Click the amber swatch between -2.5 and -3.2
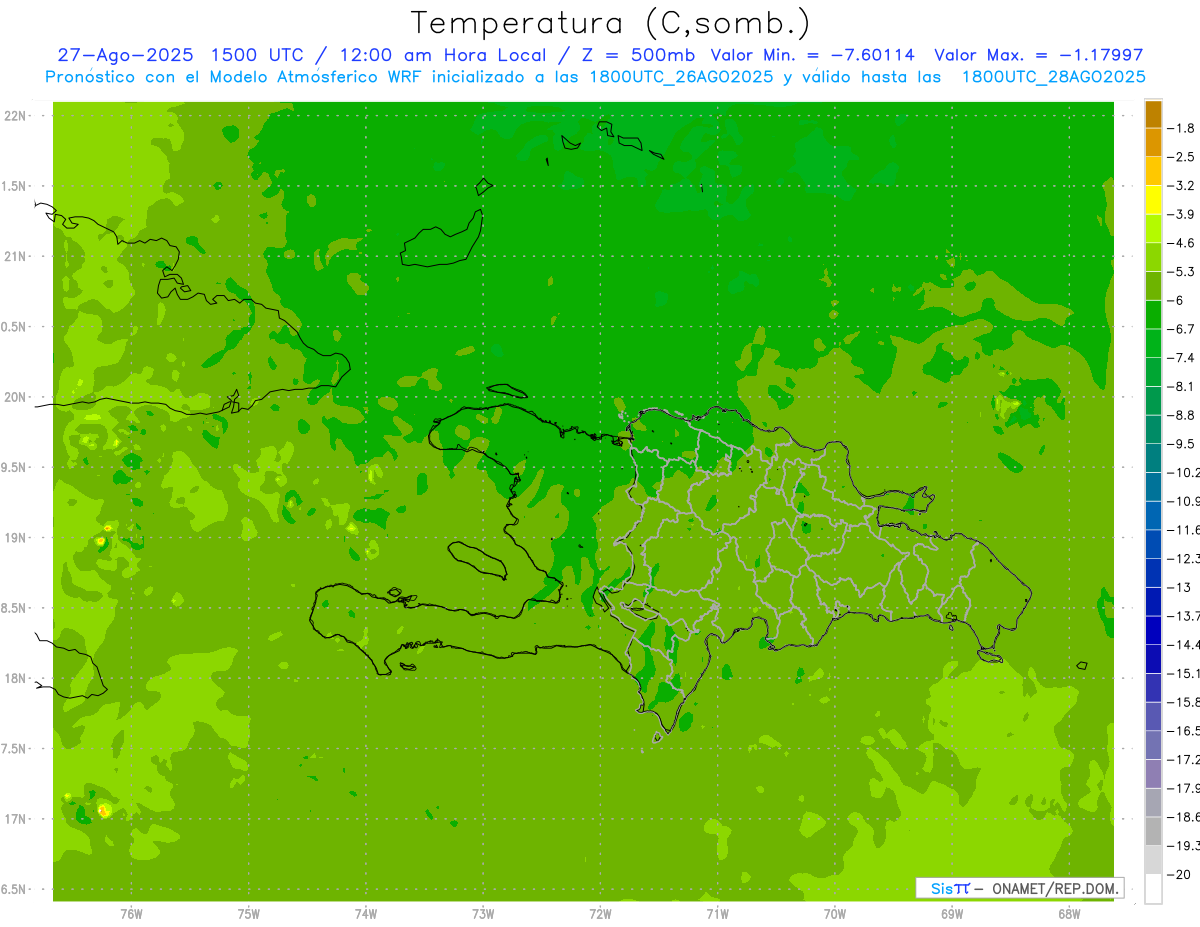Screen dimensions: 1200x927 click(1153, 171)
